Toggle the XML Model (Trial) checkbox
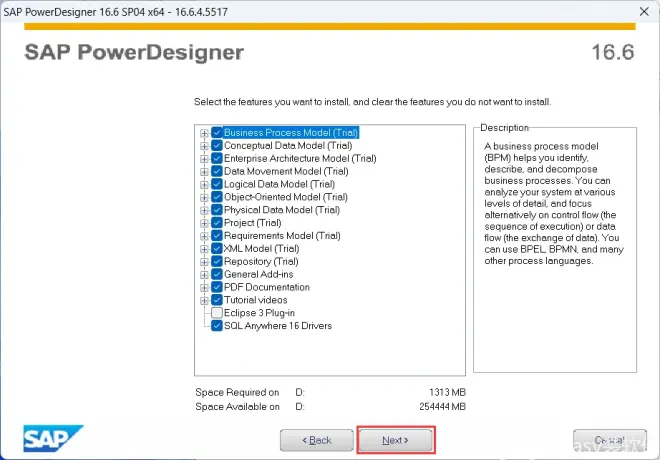The width and height of the screenshot is (660, 460). (x=217, y=248)
